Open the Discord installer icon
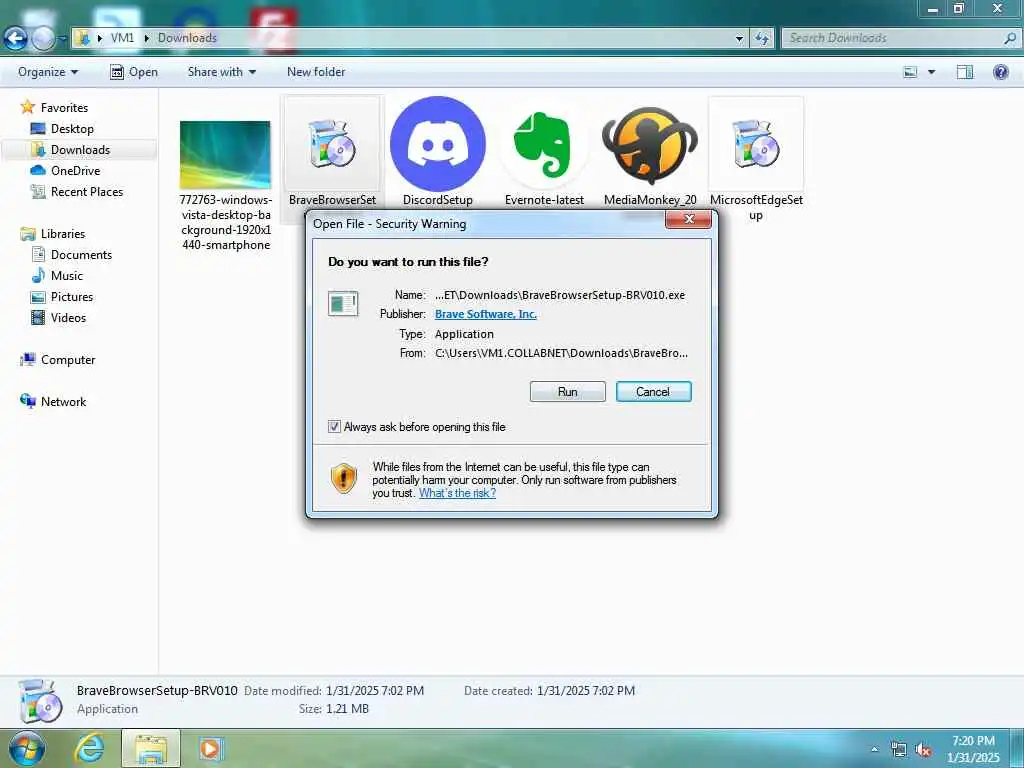 (438, 144)
